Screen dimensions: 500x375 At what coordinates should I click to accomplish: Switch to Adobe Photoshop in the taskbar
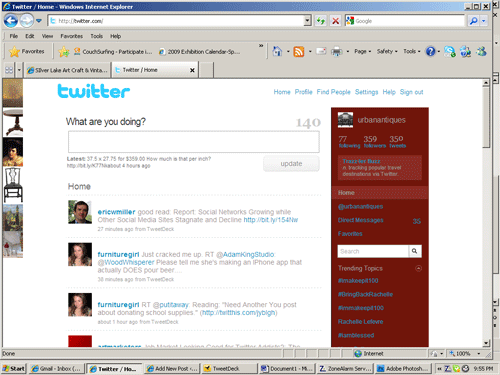coord(403,368)
